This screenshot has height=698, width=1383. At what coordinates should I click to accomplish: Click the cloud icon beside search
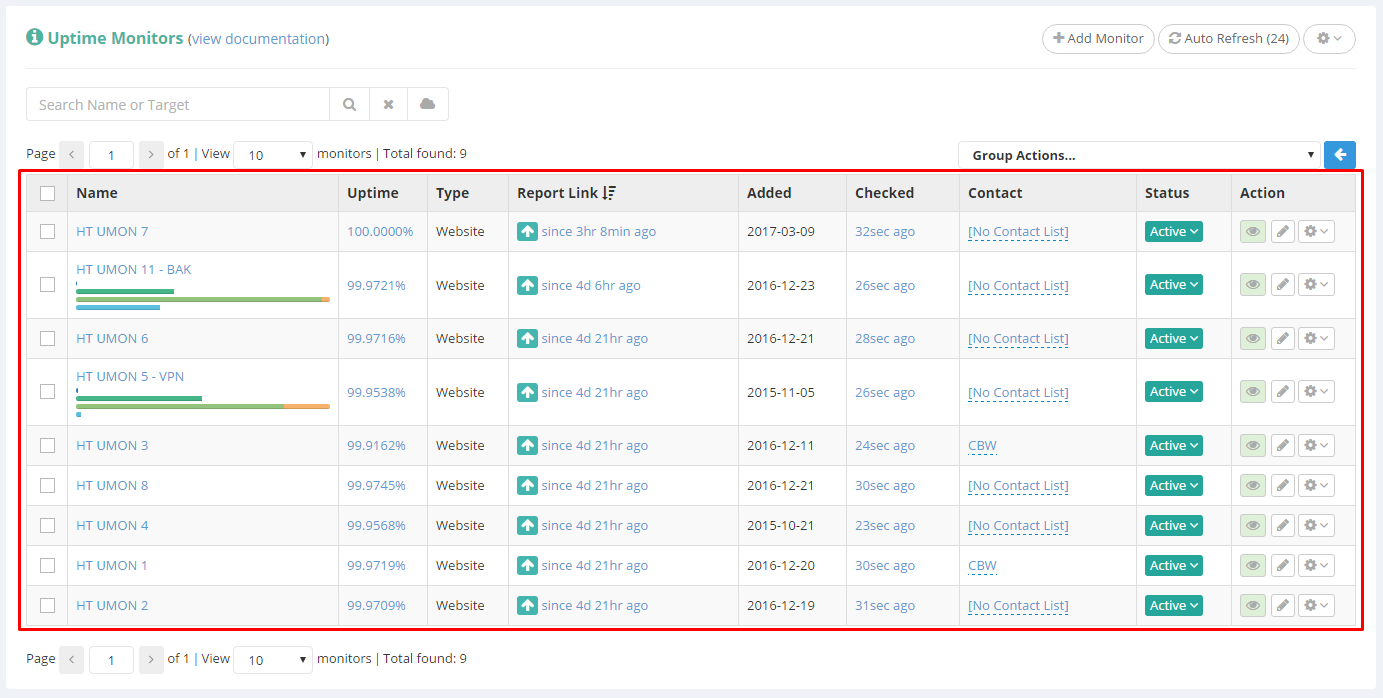pyautogui.click(x=428, y=104)
